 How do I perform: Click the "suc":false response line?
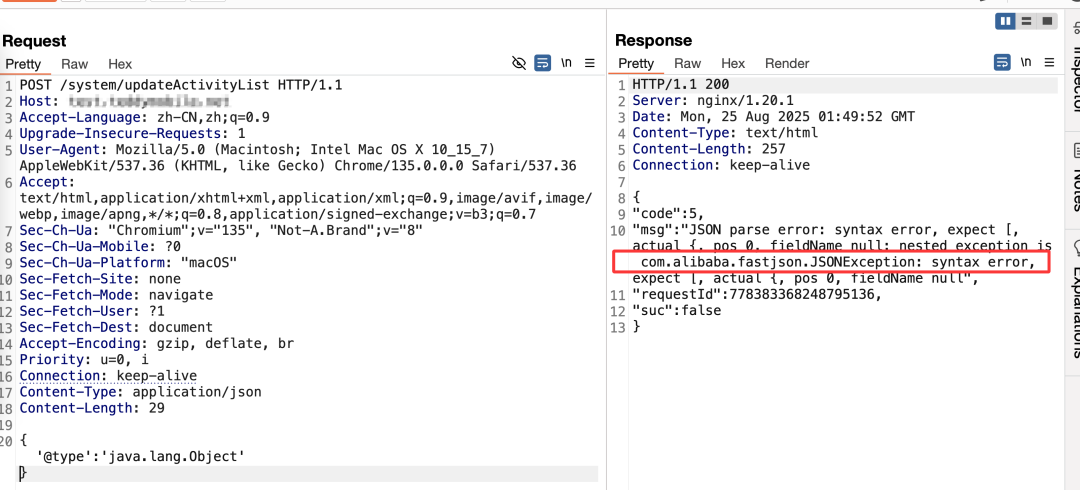[676, 310]
